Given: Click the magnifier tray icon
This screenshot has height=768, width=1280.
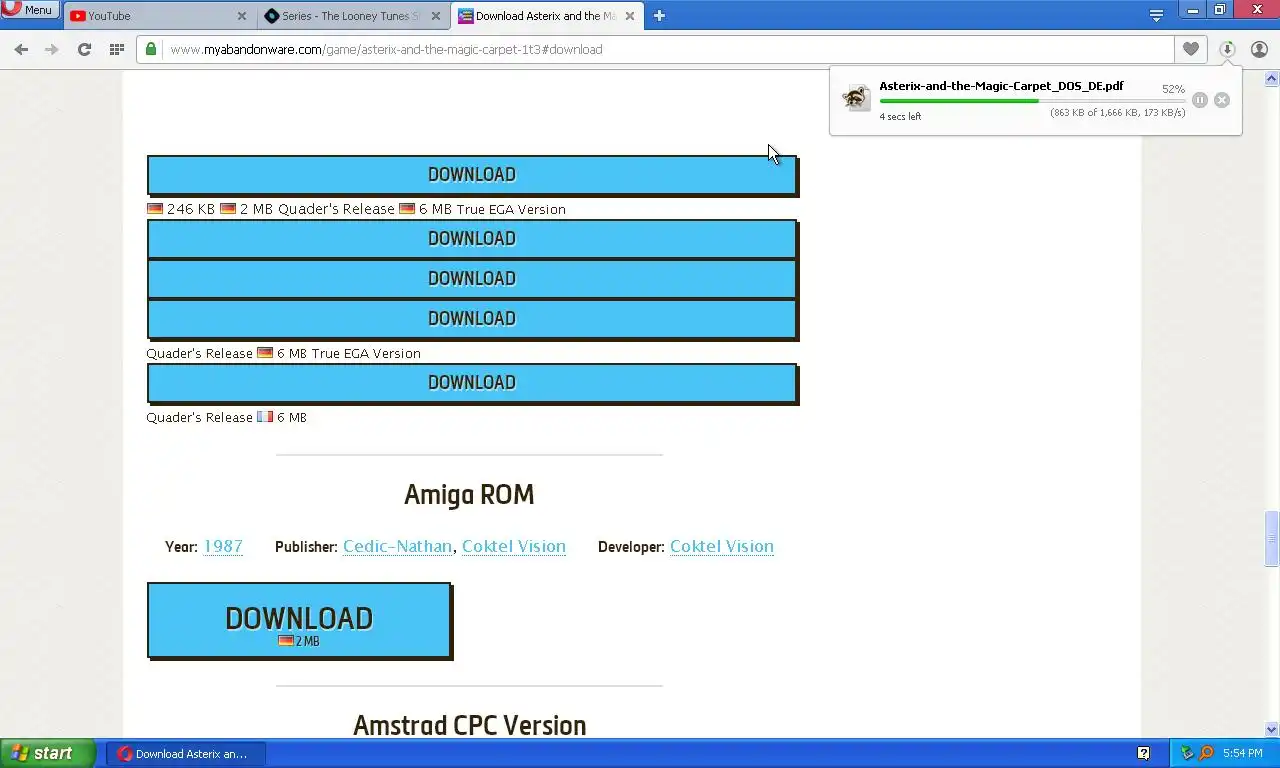Looking at the screenshot, I should pos(1206,753).
